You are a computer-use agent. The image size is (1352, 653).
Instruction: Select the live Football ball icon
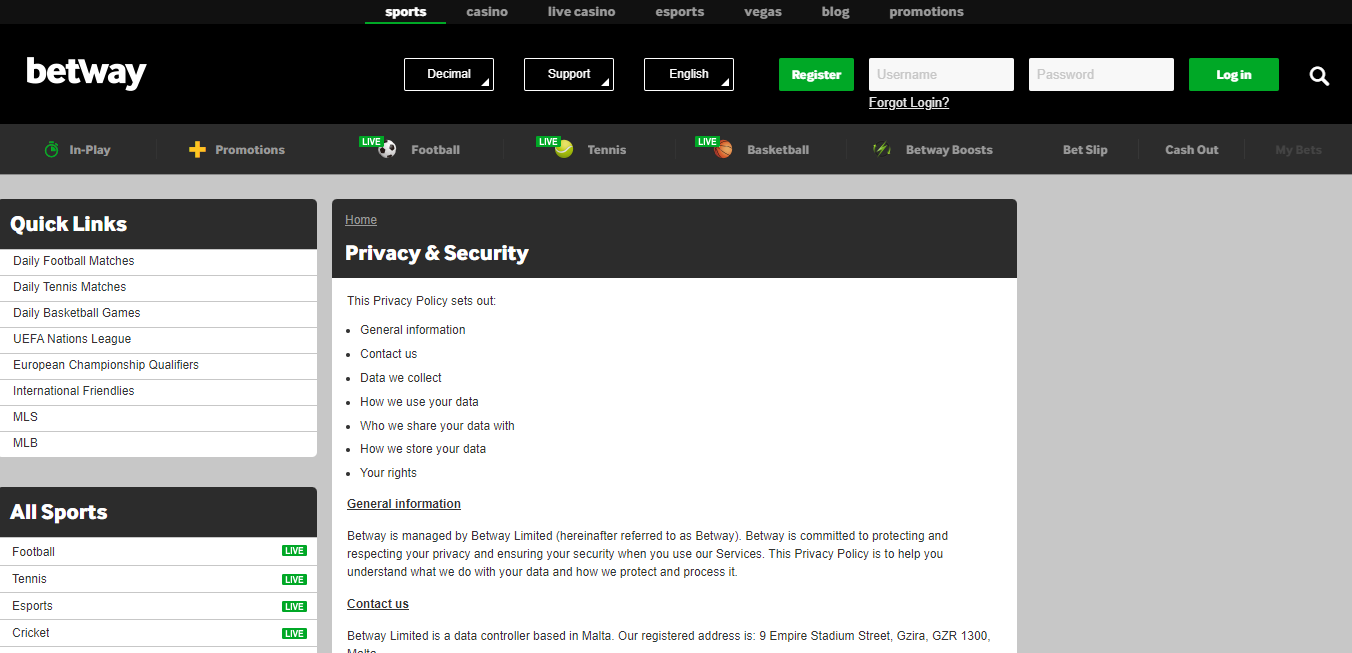388,149
